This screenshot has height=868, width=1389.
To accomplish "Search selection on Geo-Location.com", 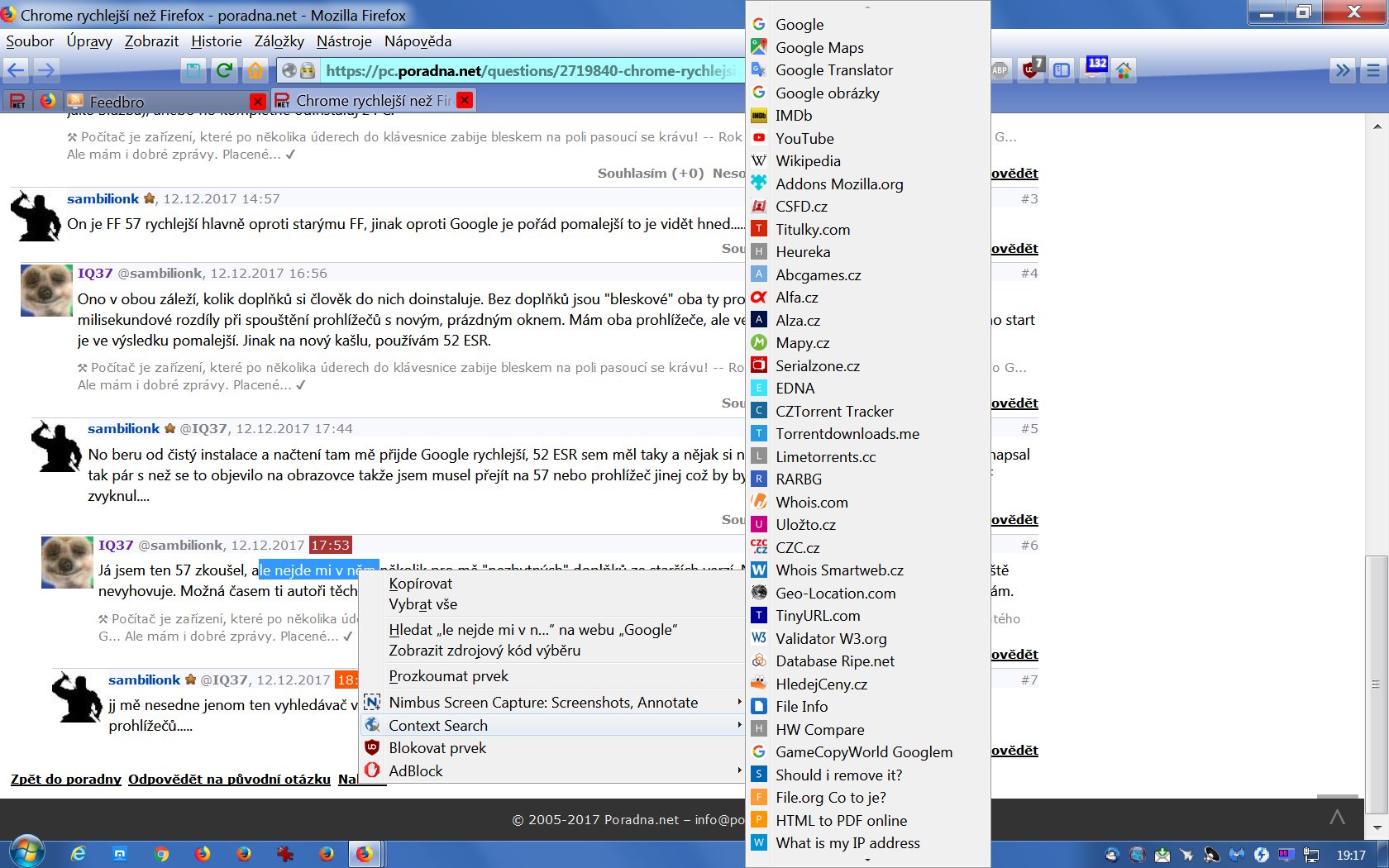I will click(868, 594).
